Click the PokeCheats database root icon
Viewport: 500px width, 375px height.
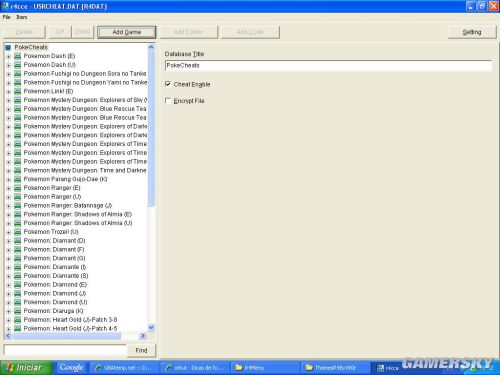(9, 48)
